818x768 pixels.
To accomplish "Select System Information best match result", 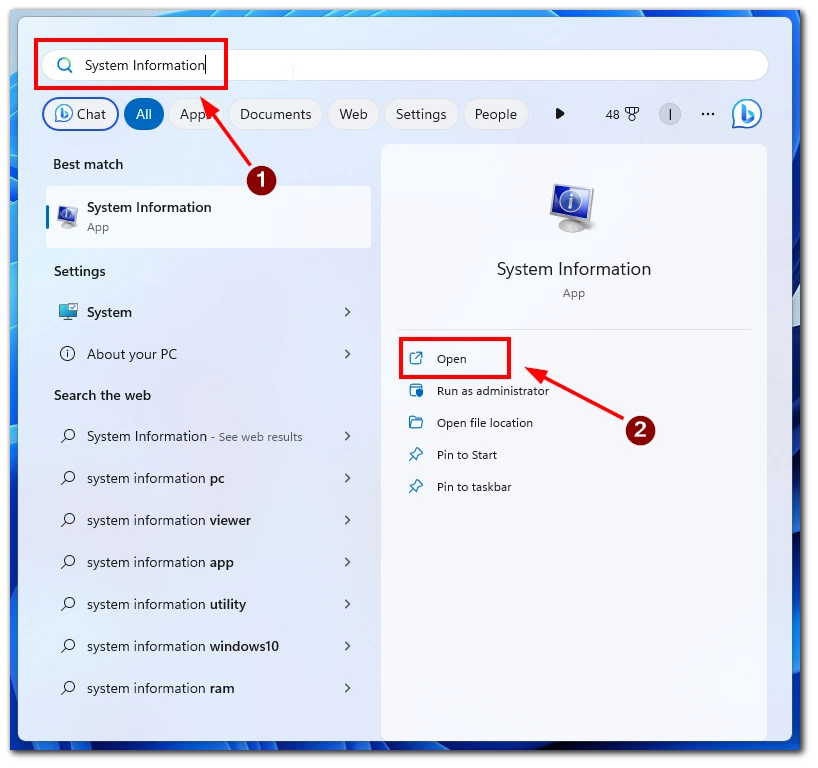I will click(x=209, y=217).
